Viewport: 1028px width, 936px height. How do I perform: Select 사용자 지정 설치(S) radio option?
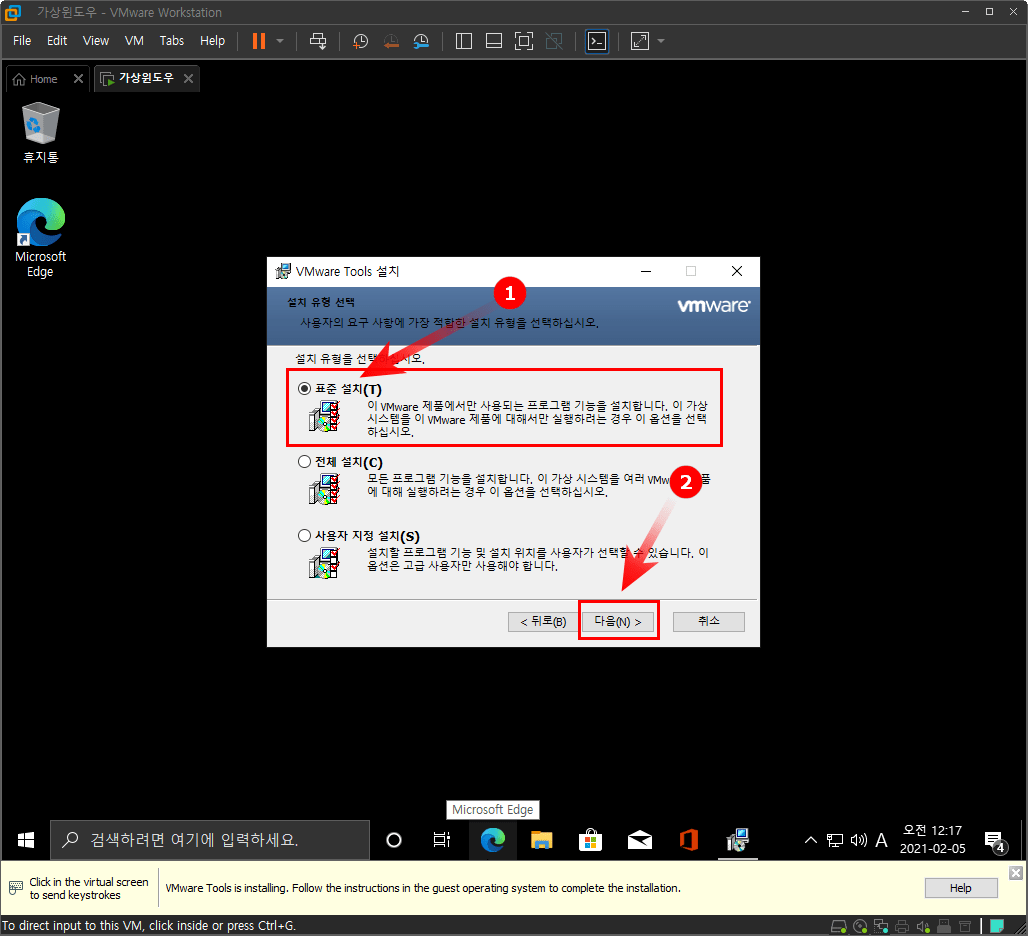(x=304, y=536)
